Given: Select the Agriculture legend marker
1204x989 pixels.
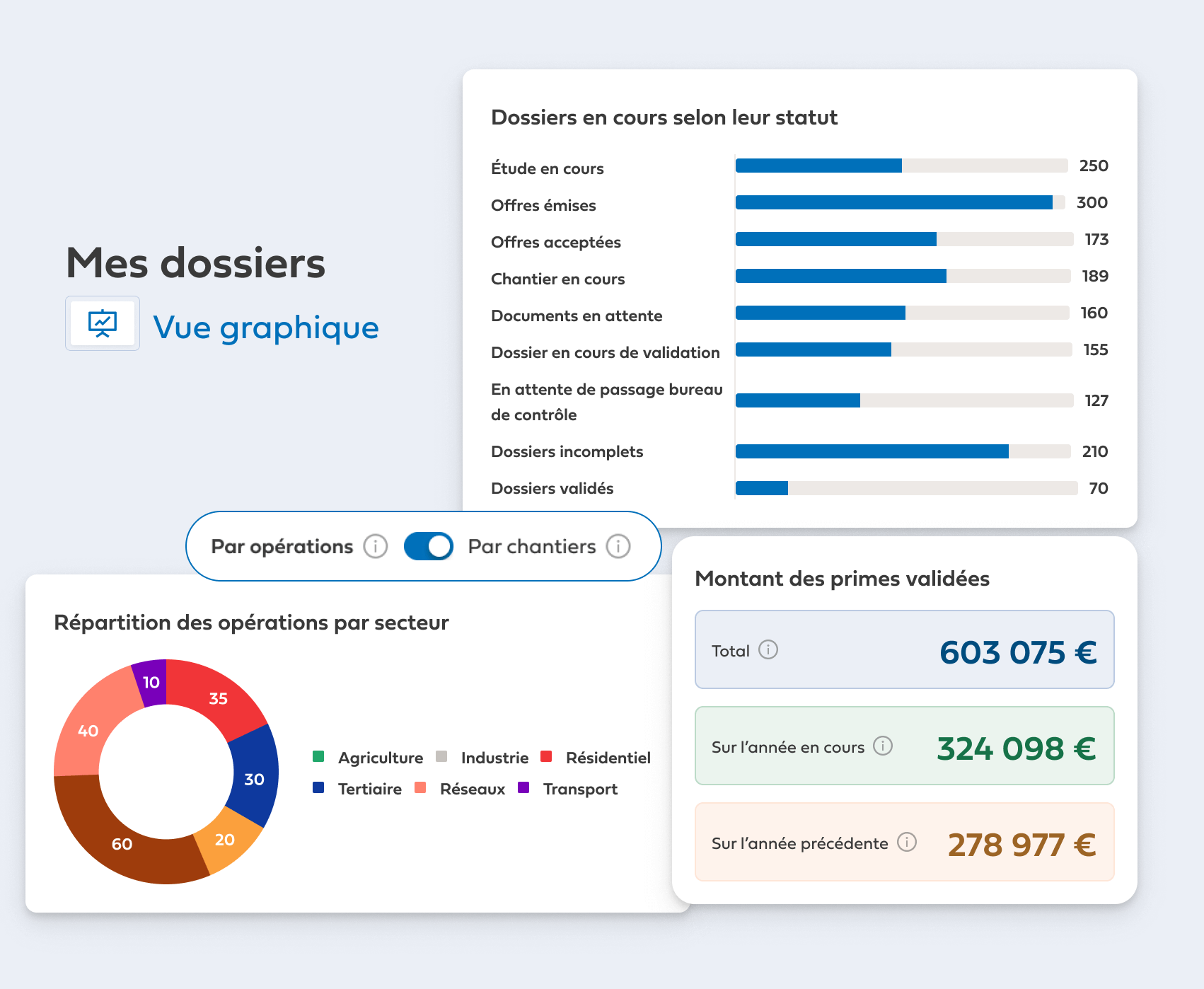Looking at the screenshot, I should click(319, 757).
